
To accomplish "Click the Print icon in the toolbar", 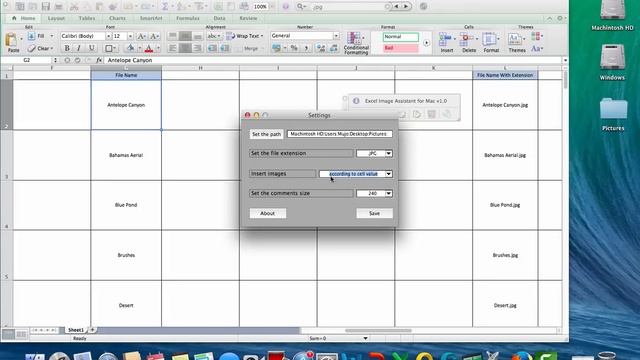I will 59,7.
